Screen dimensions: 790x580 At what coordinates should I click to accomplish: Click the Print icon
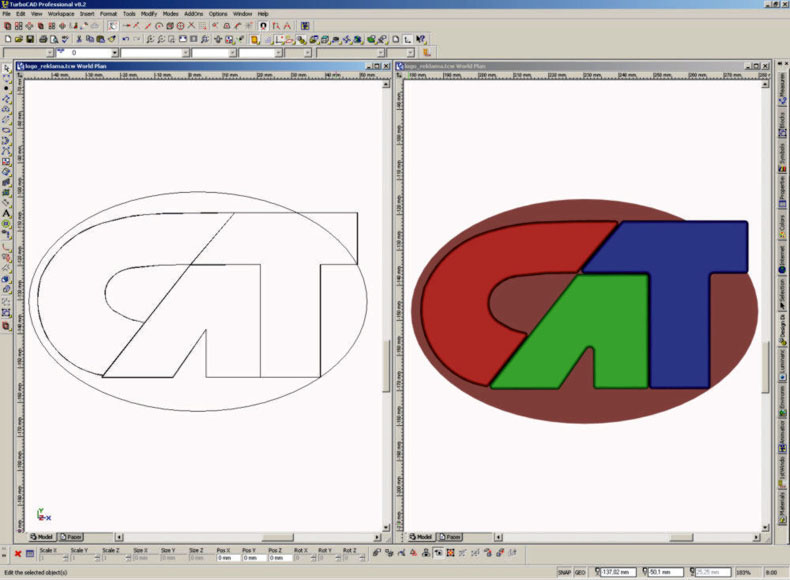[x=43, y=39]
